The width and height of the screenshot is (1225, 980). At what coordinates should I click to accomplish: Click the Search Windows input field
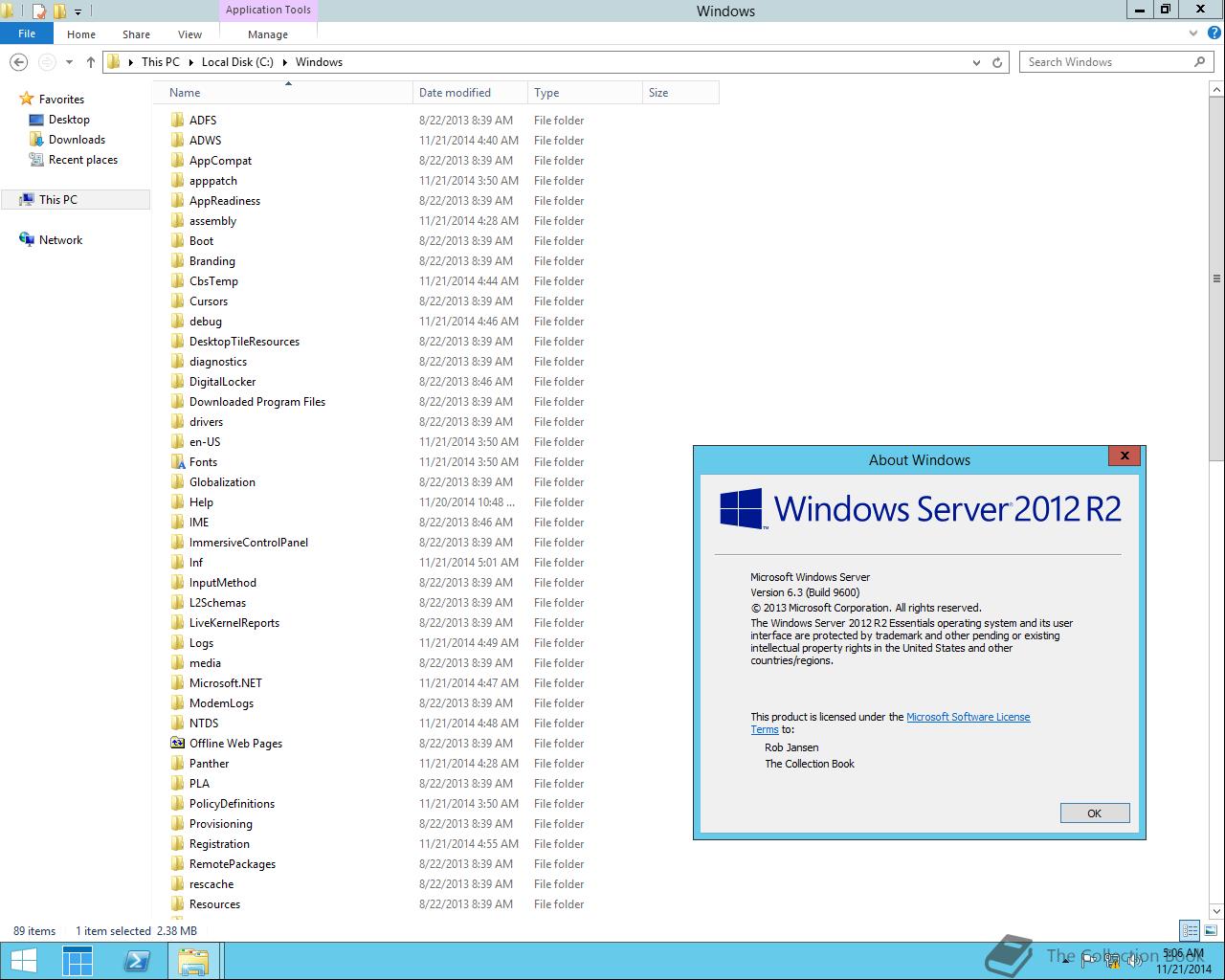point(1106,62)
